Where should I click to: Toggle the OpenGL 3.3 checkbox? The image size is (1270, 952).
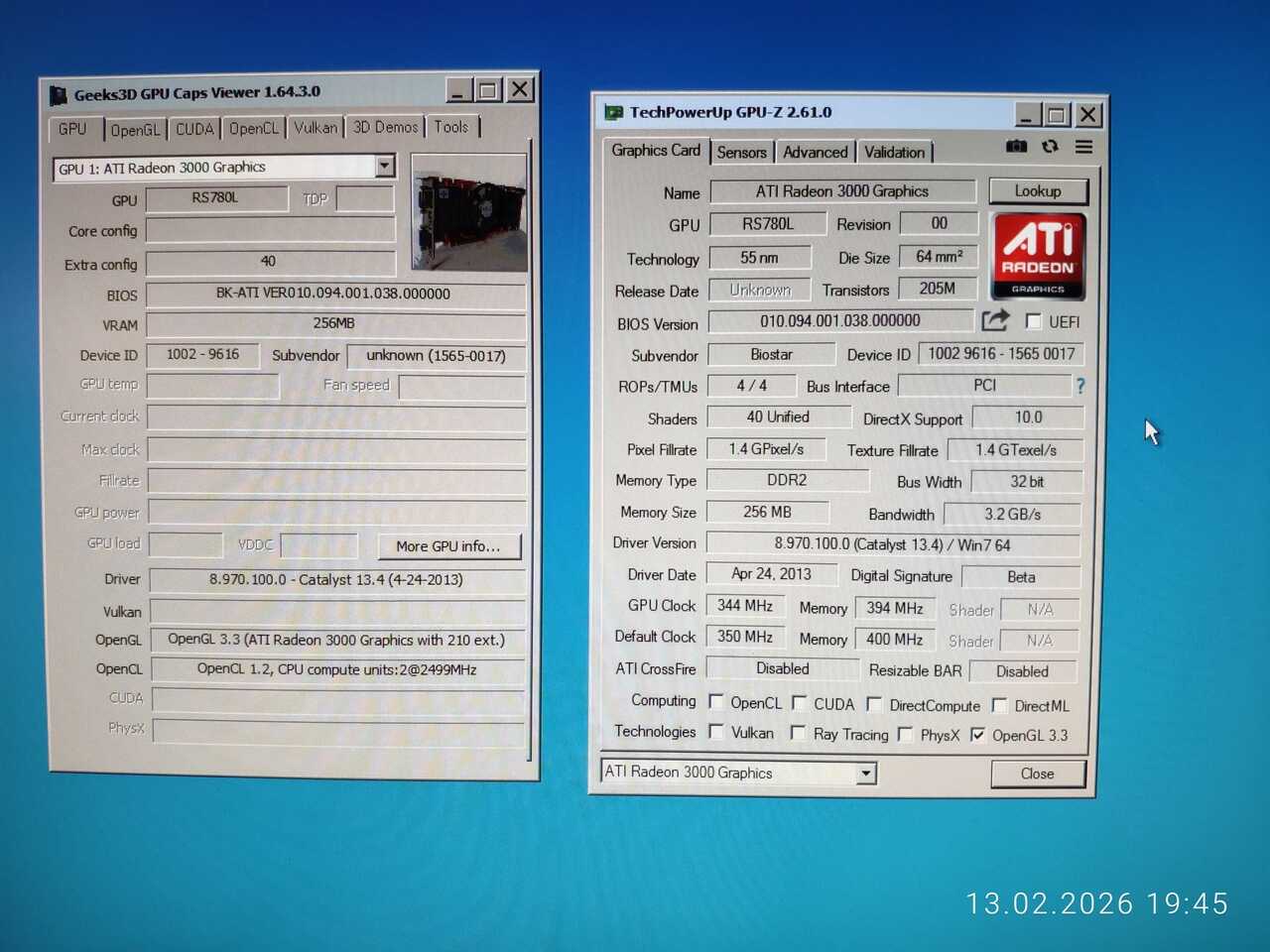pyautogui.click(x=978, y=735)
